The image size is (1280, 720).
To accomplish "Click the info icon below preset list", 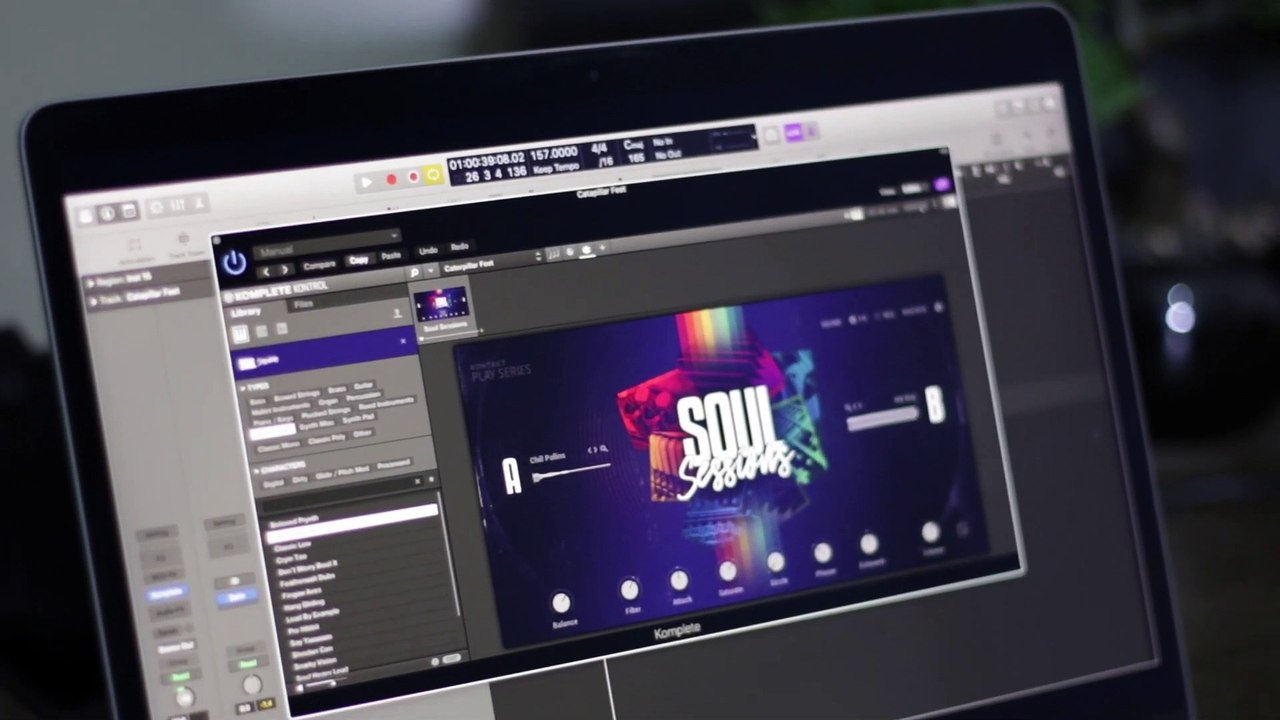I will pyautogui.click(x=435, y=661).
